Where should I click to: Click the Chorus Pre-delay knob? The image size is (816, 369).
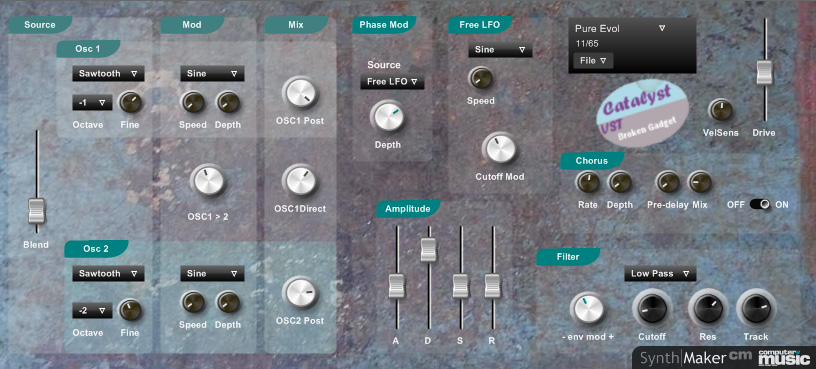[668, 182]
